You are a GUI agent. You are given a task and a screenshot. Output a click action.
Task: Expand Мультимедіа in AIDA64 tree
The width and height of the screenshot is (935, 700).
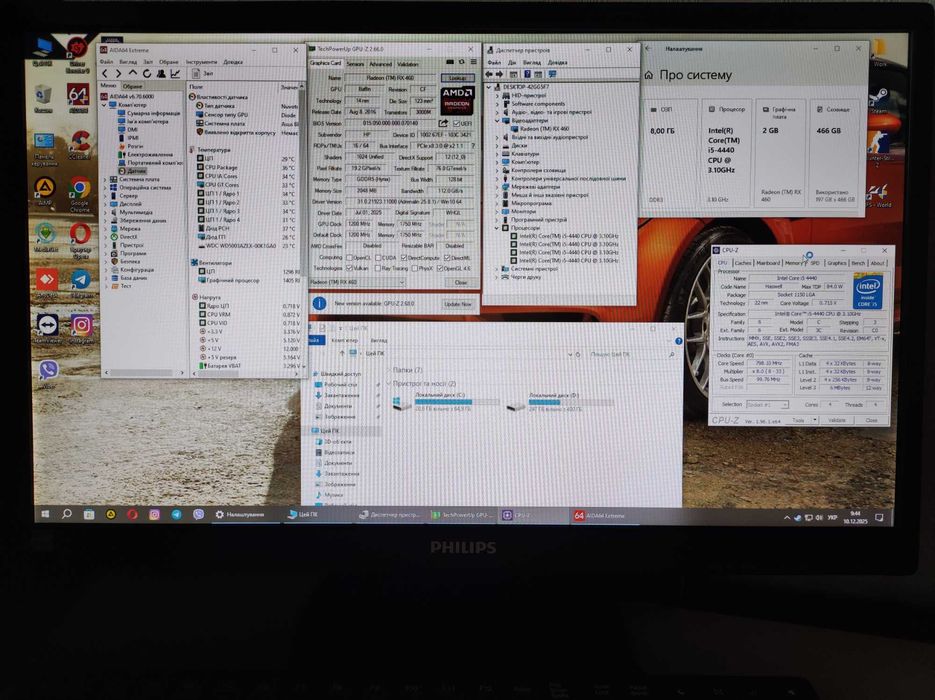pos(106,212)
